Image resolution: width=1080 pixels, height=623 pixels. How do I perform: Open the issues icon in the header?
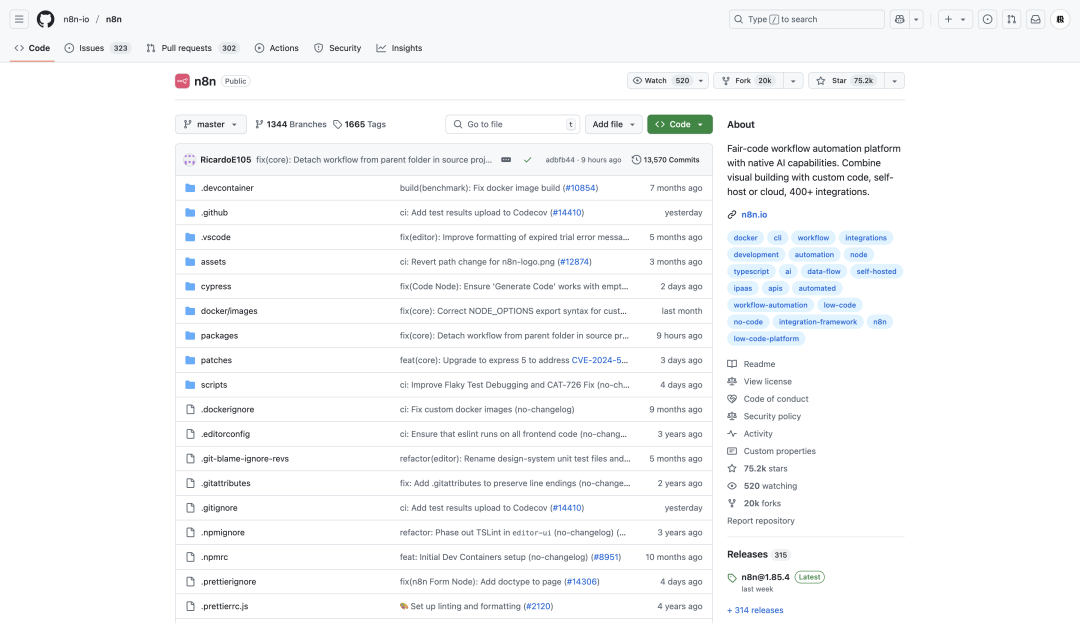click(988, 19)
